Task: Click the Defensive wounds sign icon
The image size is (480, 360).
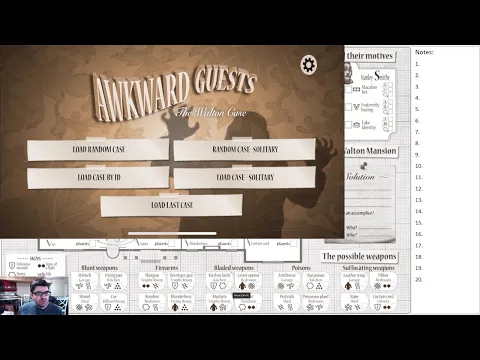Action: 12,266
